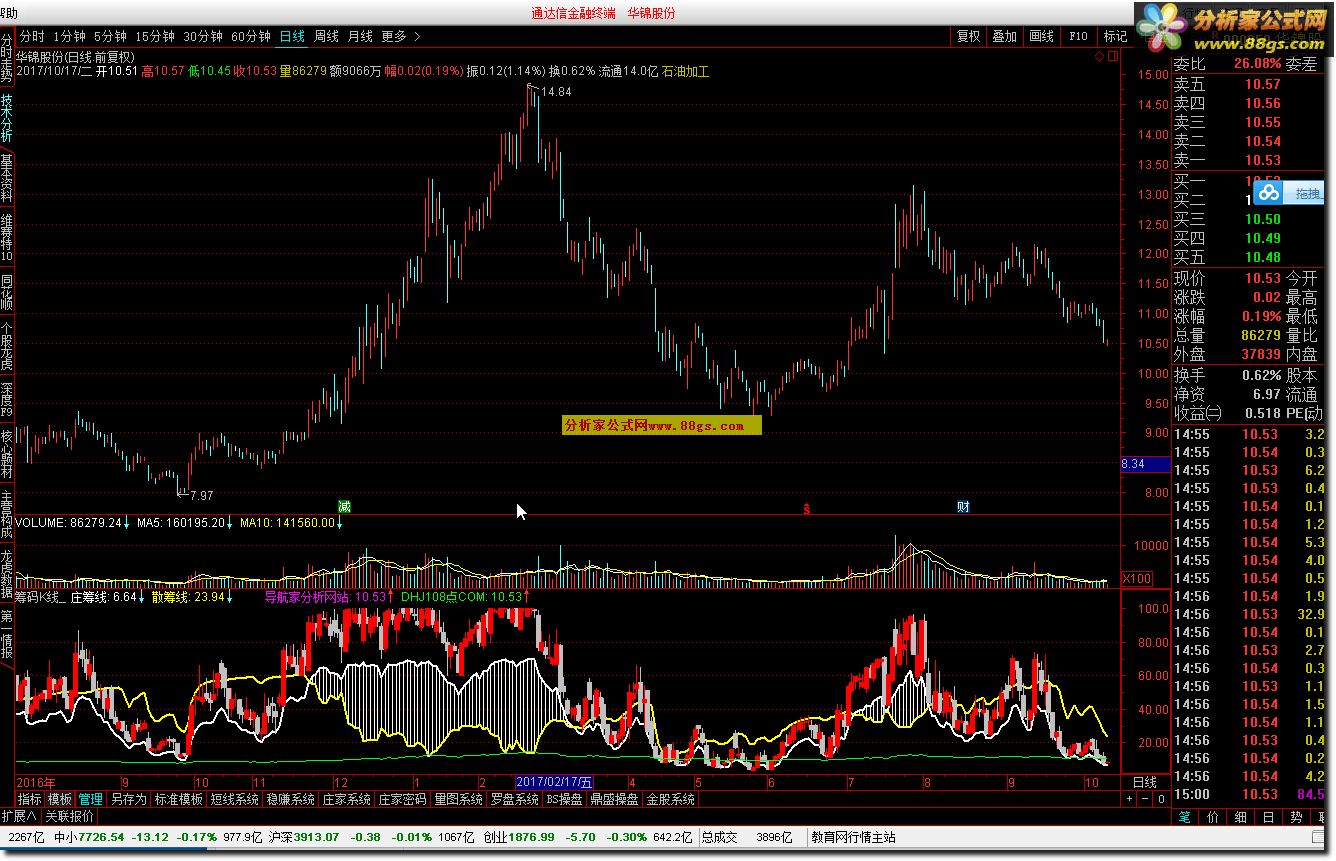Click the 日线 label below price axis
This screenshot has height=861, width=1336.
pyautogui.click(x=1144, y=782)
